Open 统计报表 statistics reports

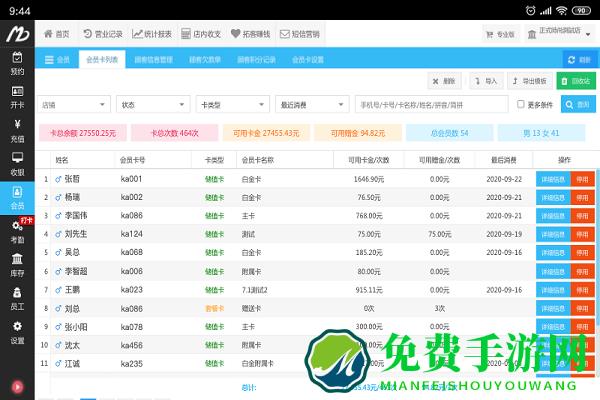pyautogui.click(x=152, y=34)
